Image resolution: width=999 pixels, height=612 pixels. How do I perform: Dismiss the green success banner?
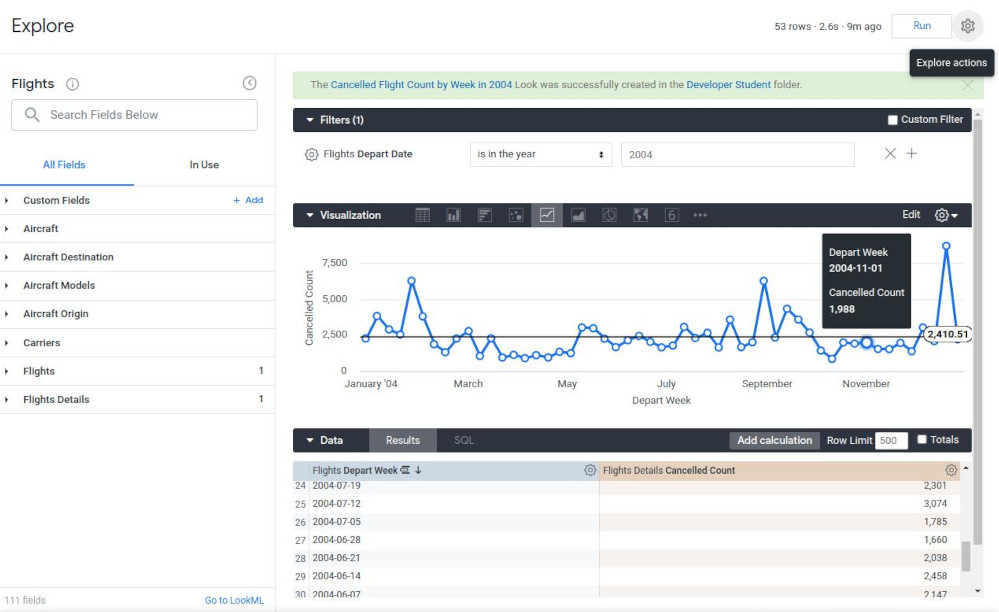(x=968, y=85)
